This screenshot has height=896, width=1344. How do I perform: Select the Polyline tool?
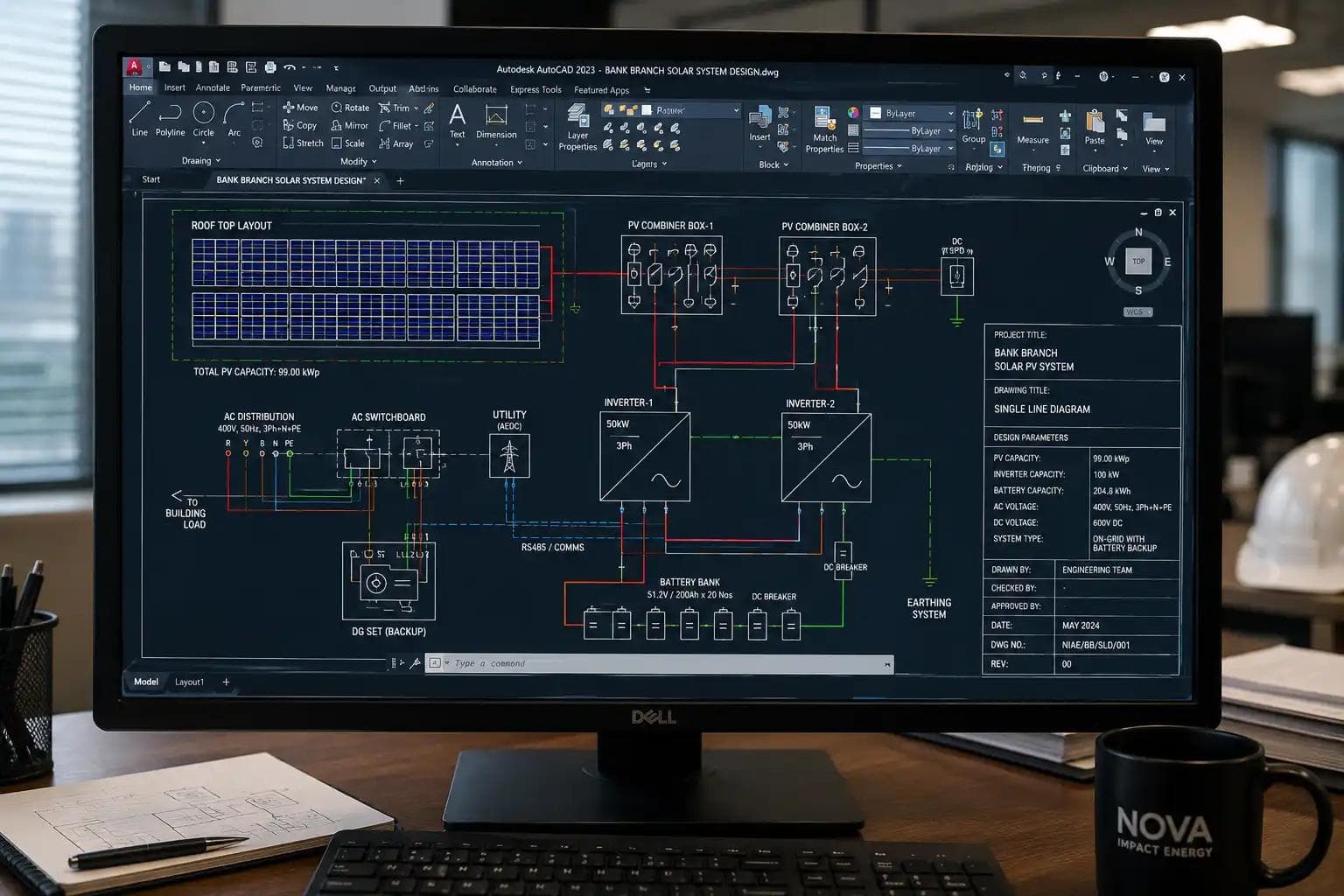point(170,119)
